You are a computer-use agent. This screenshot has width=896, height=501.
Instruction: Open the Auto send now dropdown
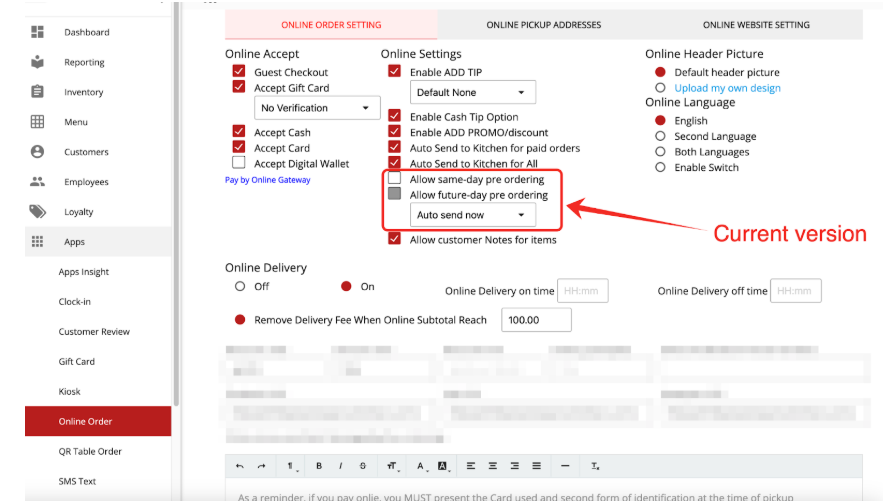click(473, 215)
